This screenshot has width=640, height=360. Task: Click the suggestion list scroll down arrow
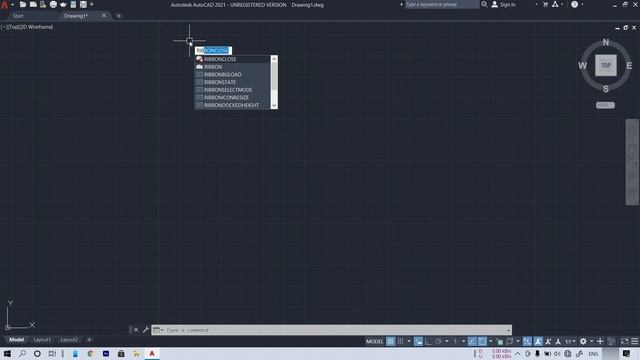point(274,105)
